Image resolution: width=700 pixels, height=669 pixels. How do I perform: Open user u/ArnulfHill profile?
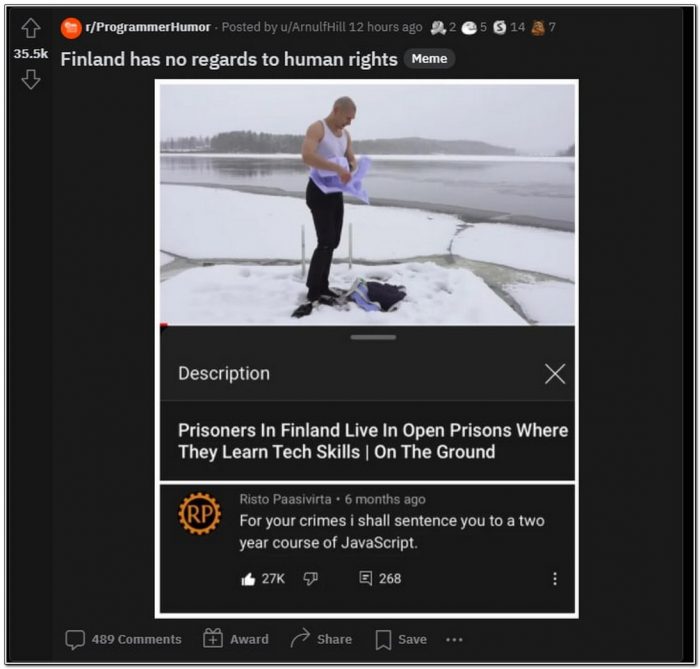tap(313, 27)
